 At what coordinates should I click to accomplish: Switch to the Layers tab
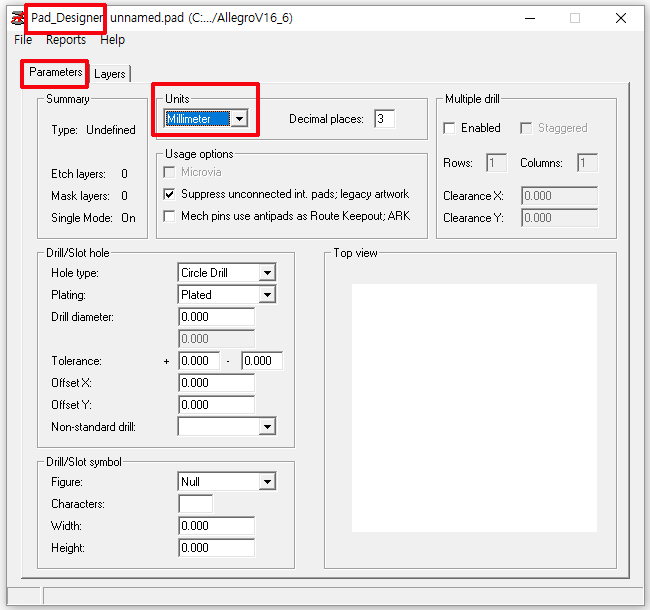[x=109, y=74]
